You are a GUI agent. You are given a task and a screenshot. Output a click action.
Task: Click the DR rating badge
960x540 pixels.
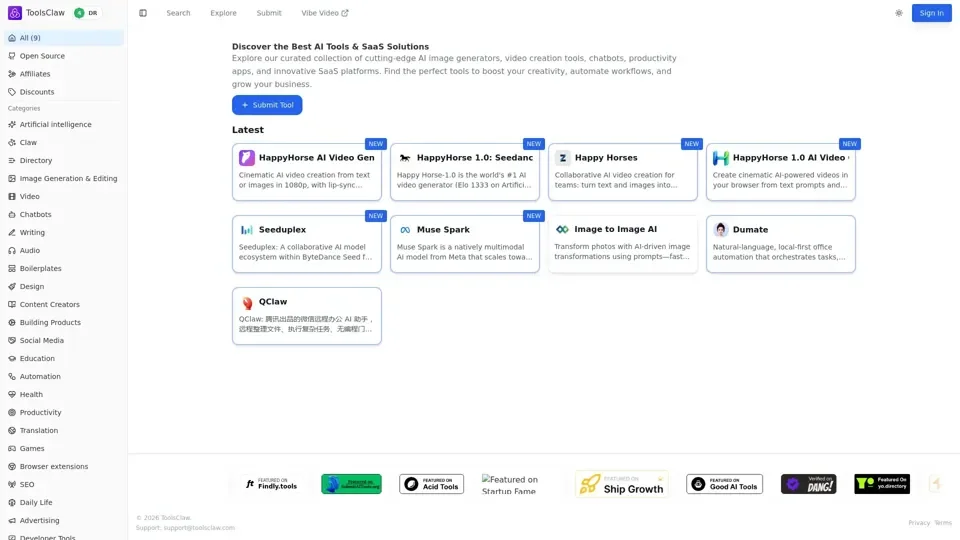click(x=87, y=13)
